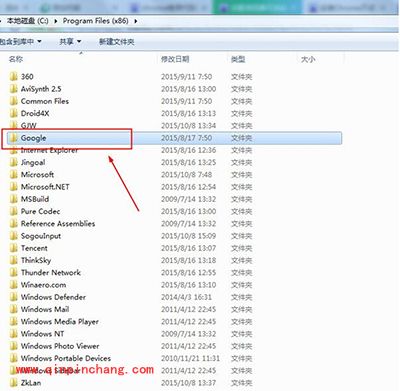Click the Pure Codec folder icon
Screen dimensions: 400x391
[x=14, y=211]
